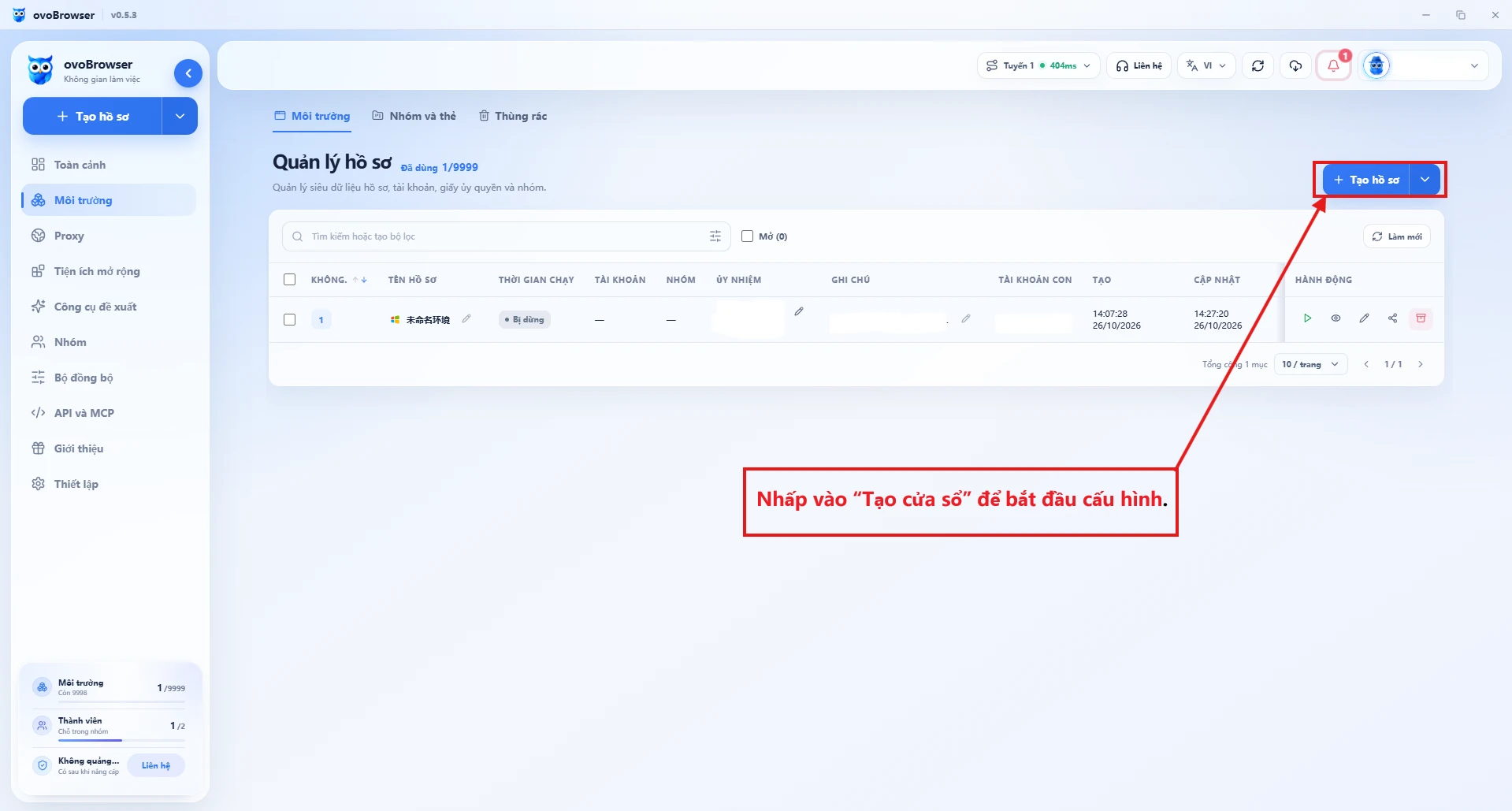Expand the sidebar Tạo hồ sơ dropdown arrow
Viewport: 1512px width, 811px height.
[x=180, y=116]
